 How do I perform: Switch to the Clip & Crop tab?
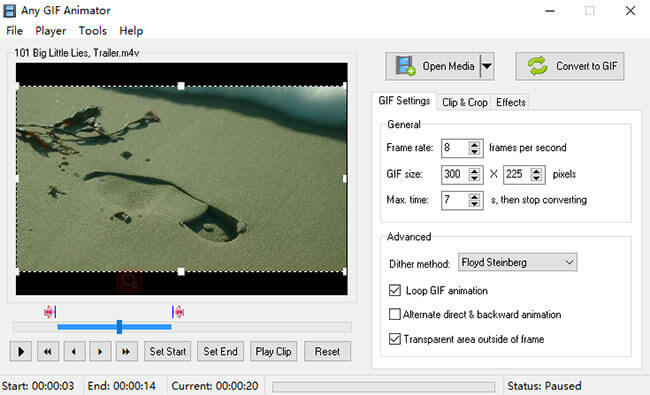tap(464, 102)
